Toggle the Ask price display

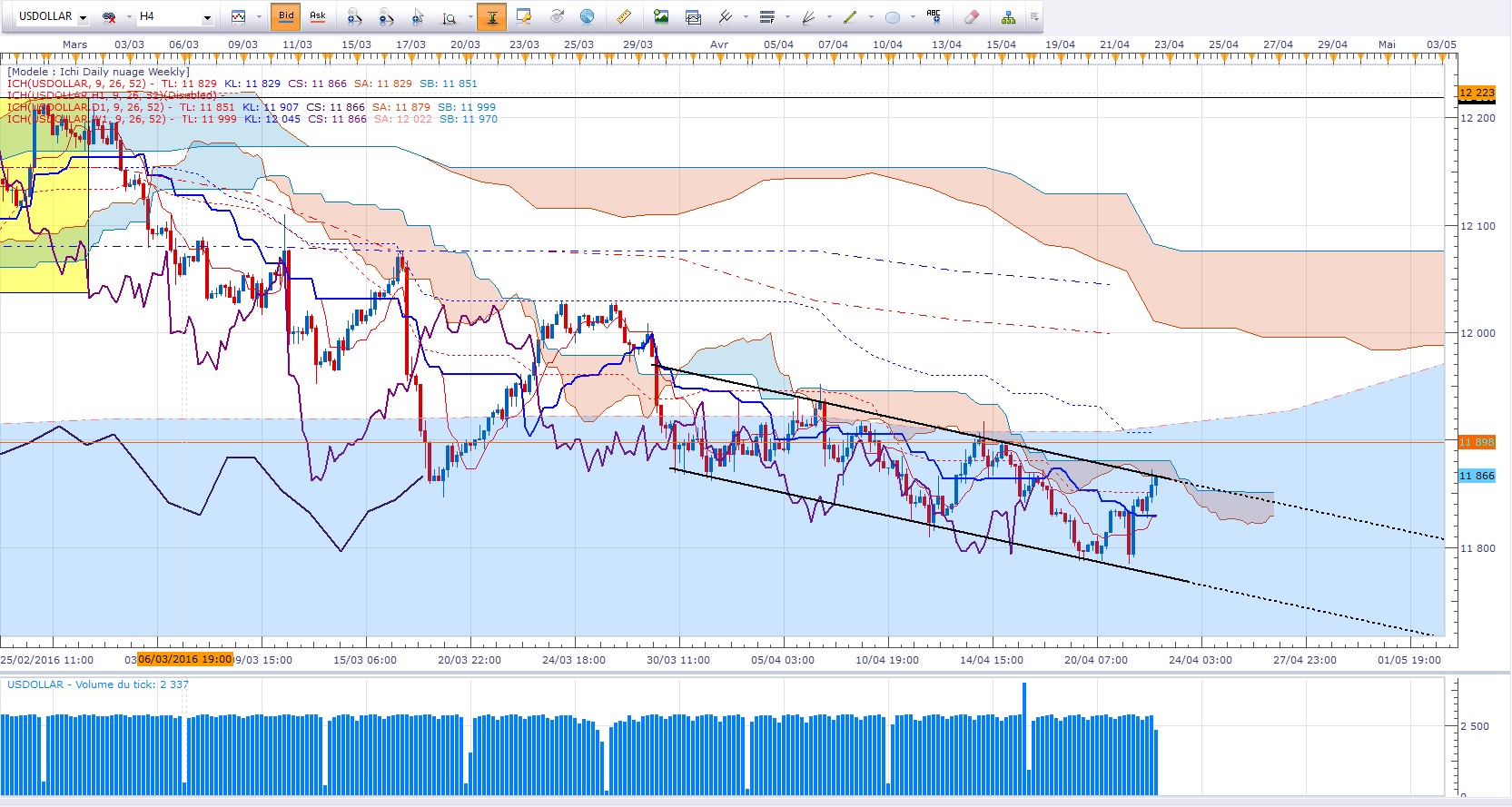(318, 16)
